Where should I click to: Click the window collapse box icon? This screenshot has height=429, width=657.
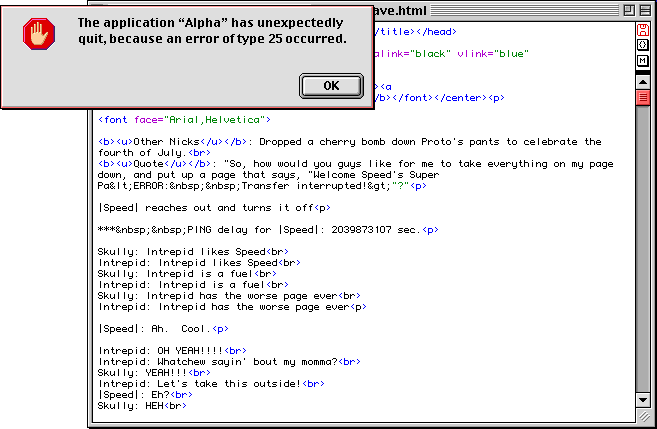point(643,9)
